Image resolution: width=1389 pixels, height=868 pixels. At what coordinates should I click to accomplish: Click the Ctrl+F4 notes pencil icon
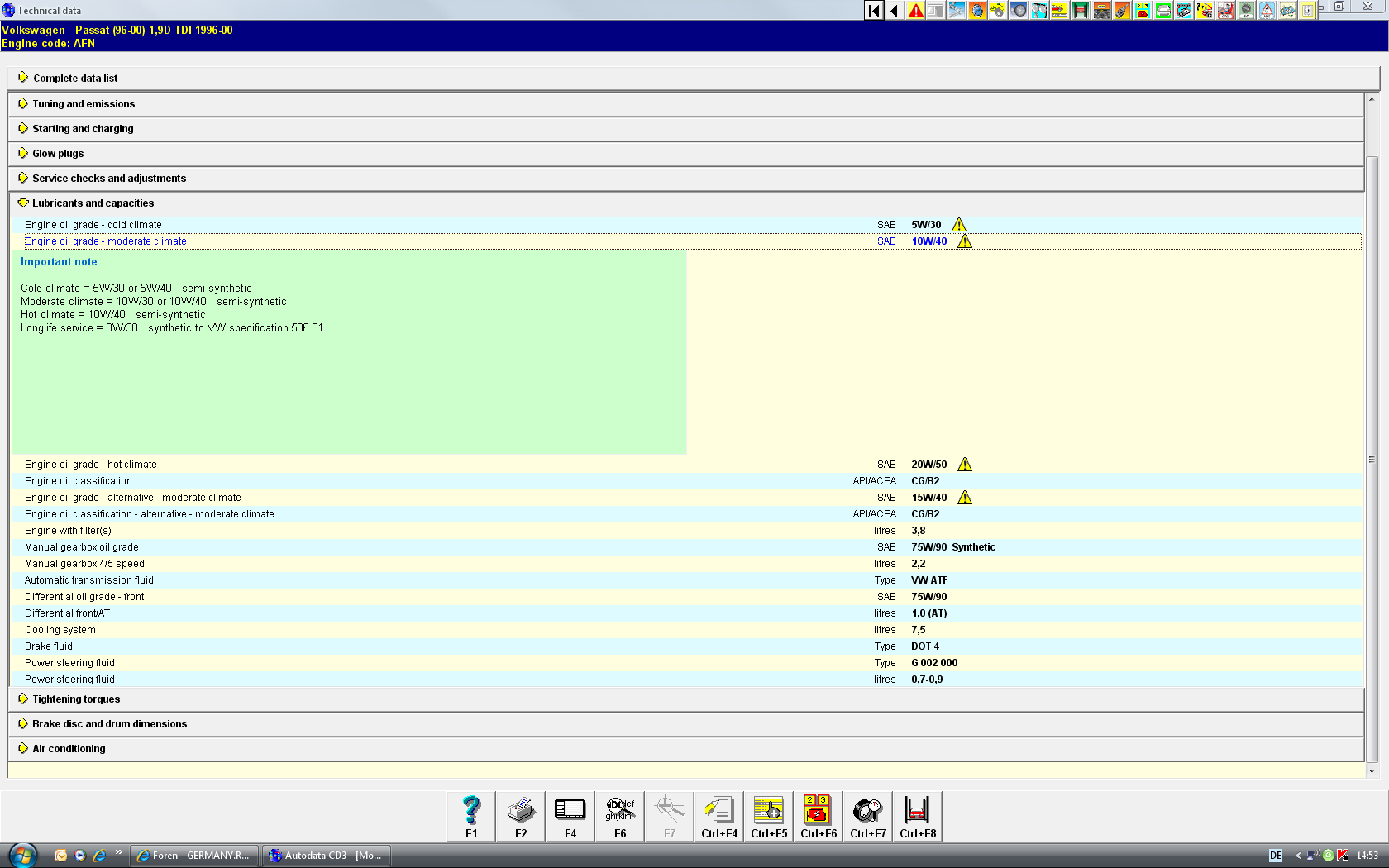click(719, 811)
